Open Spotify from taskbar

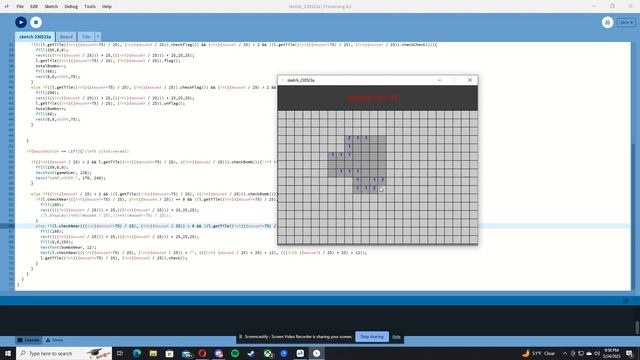tap(235, 353)
